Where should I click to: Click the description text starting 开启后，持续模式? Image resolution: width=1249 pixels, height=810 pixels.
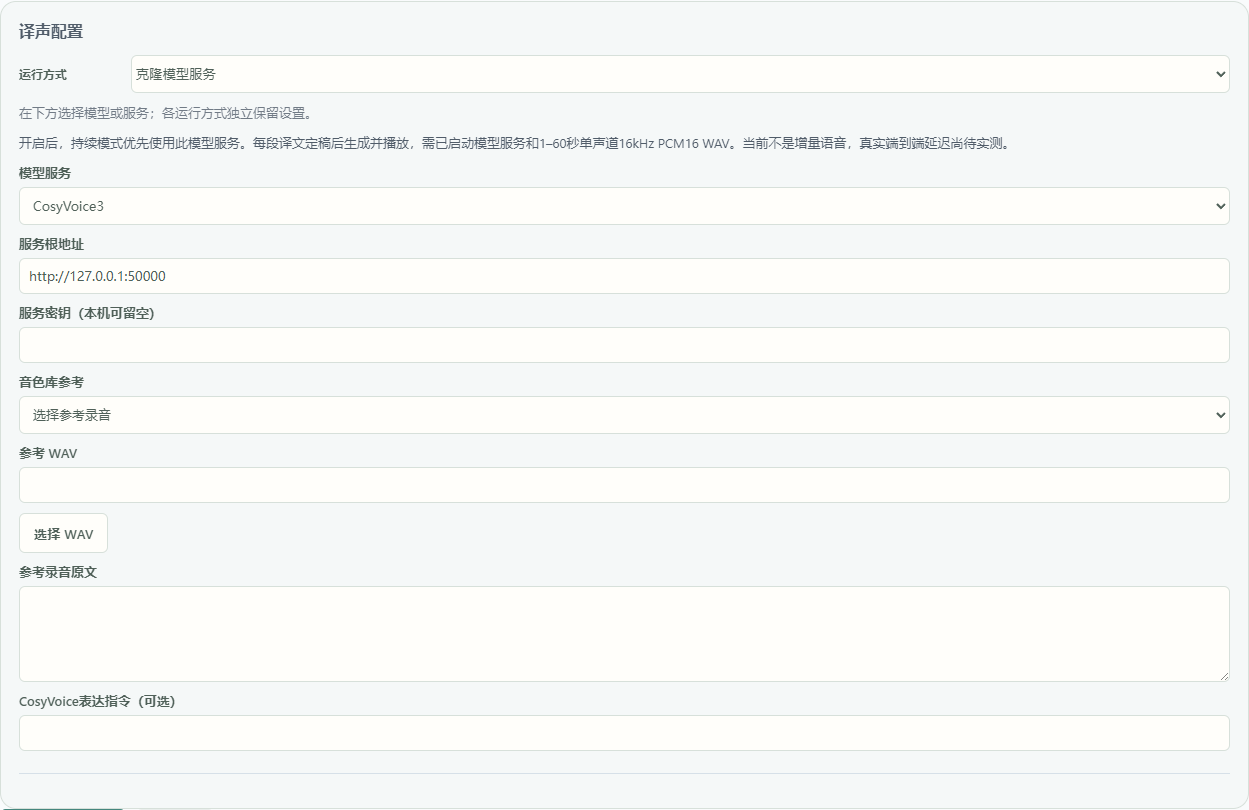[x=515, y=143]
